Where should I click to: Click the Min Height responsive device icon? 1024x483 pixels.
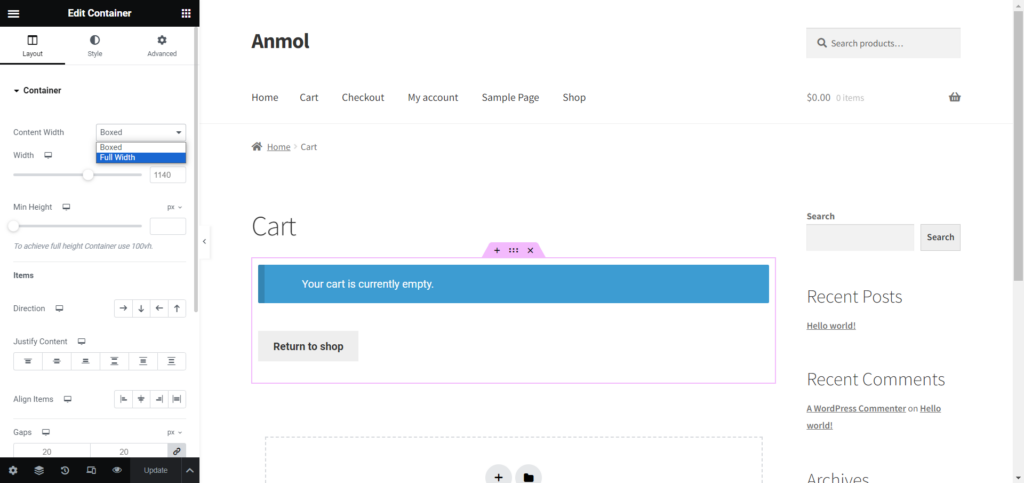pos(66,207)
